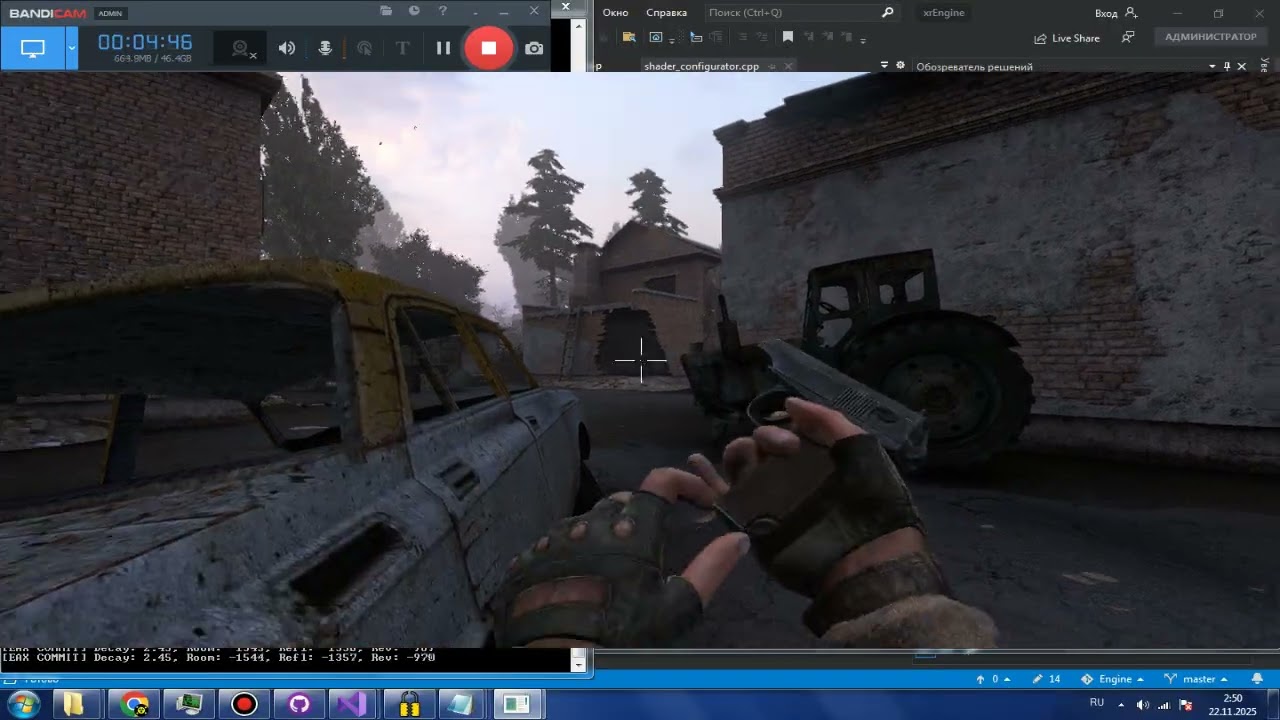Open the Справка menu in Visual Studio

[x=667, y=13]
